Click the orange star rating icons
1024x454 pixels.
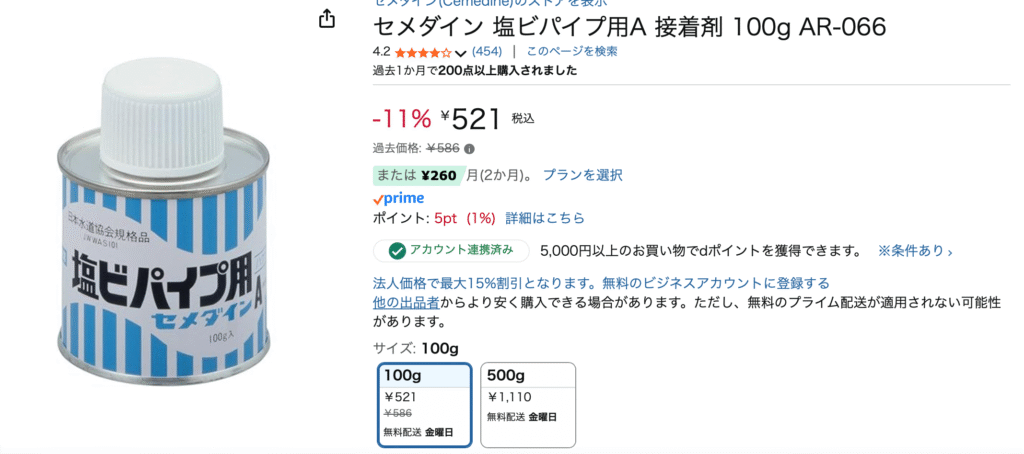[423, 52]
